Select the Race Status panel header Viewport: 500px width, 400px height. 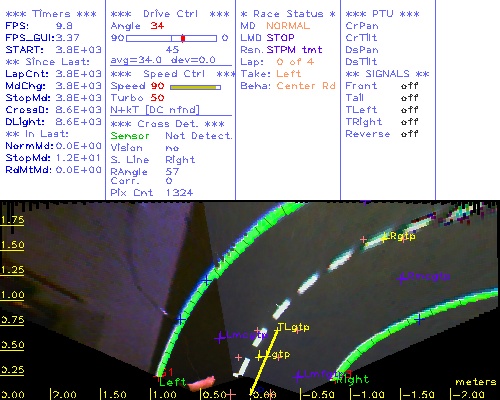pyautogui.click(x=288, y=14)
